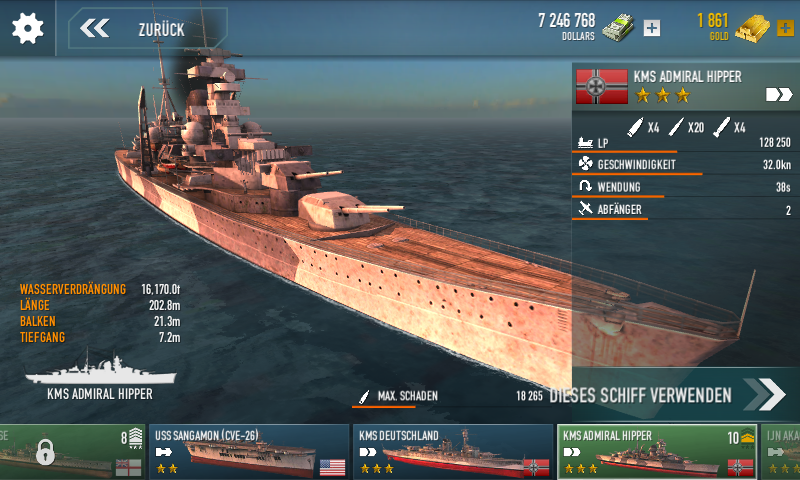Click the ship class arrows beside Admiral Hipper
800x480 pixels.
pos(779,94)
